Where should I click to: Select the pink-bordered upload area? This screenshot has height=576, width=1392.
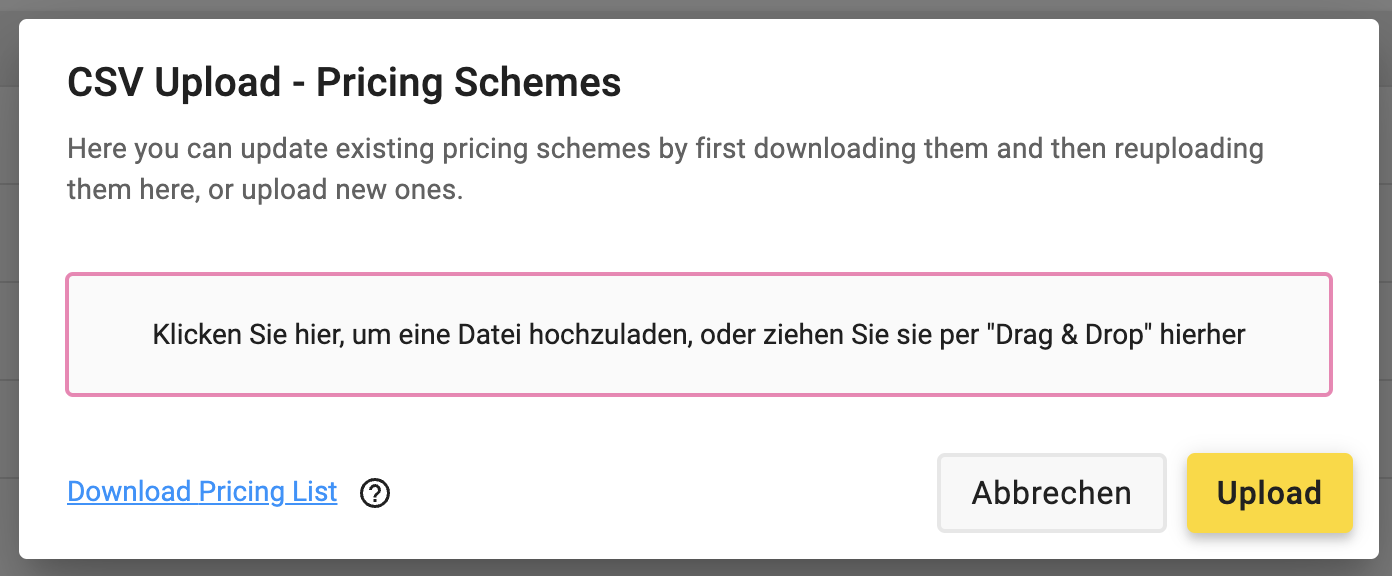pyautogui.click(x=699, y=335)
